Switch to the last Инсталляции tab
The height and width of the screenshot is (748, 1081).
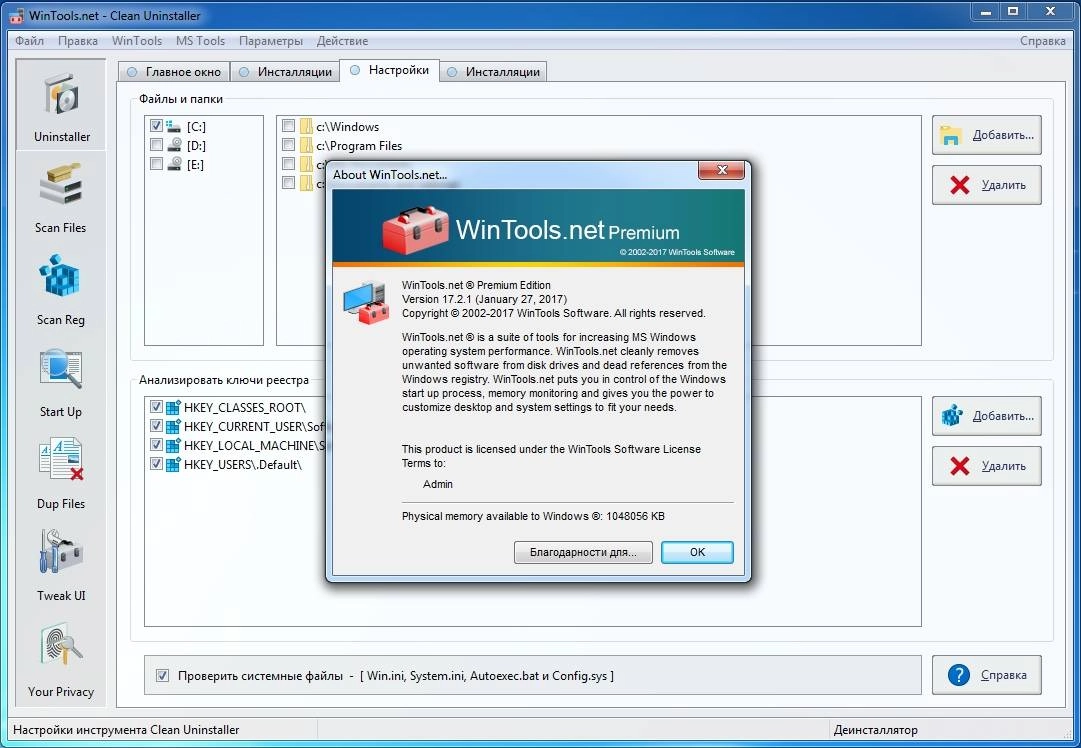click(x=493, y=72)
